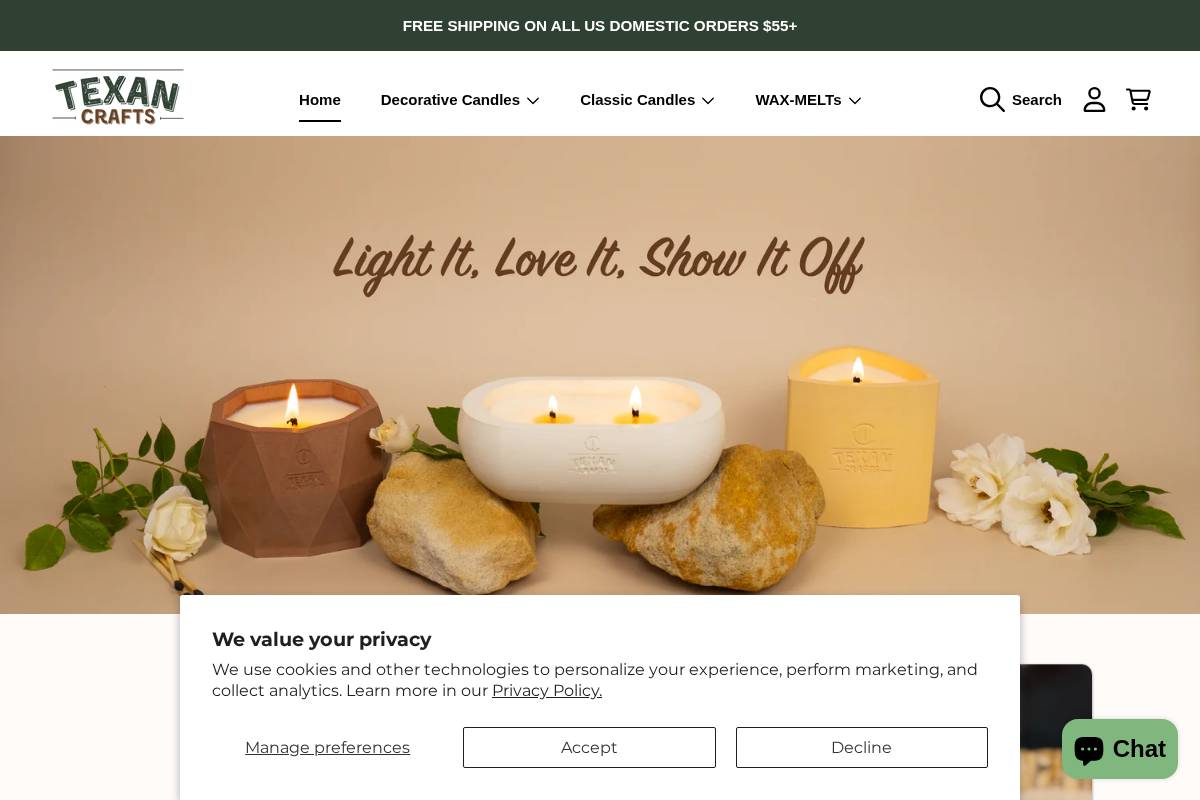Image resolution: width=1200 pixels, height=800 pixels.
Task: View the shopping cart icon
Action: tap(1138, 99)
